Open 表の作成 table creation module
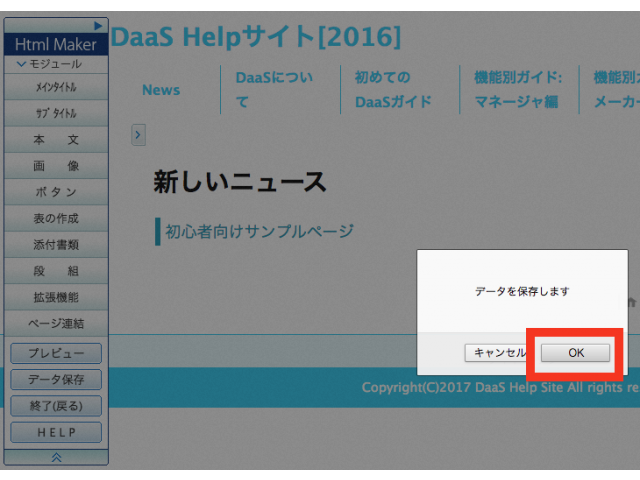Viewport: 640px width, 480px height. (56, 218)
